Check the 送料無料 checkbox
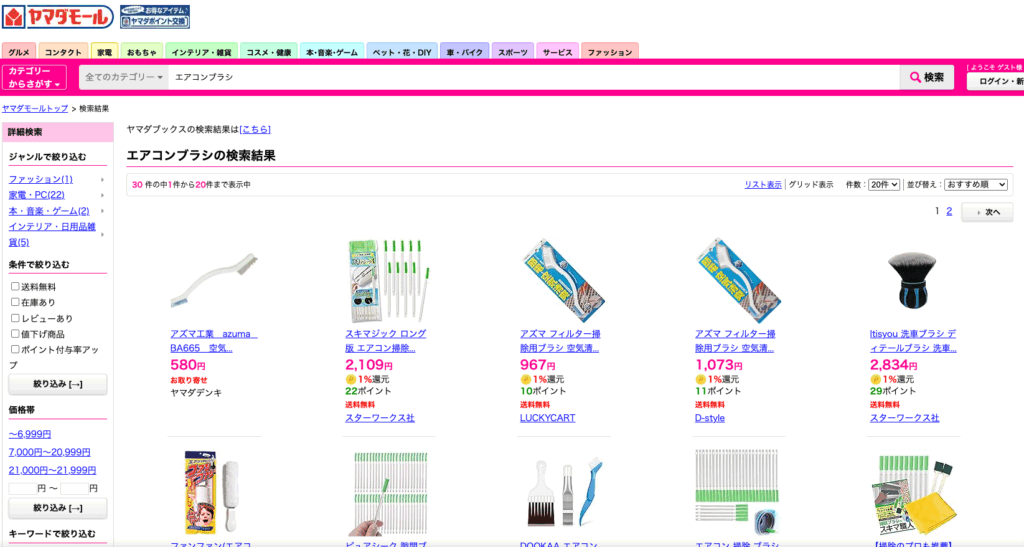Viewport: 1024px width, 547px height. (15, 287)
